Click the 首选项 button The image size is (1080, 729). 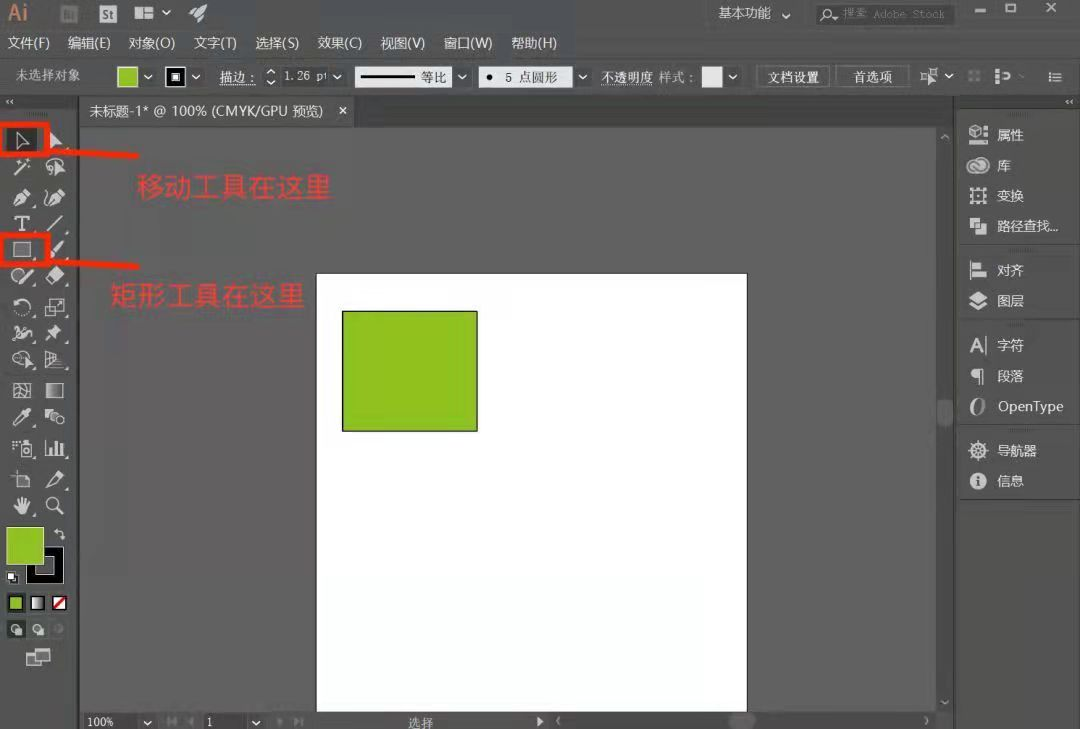pos(873,77)
